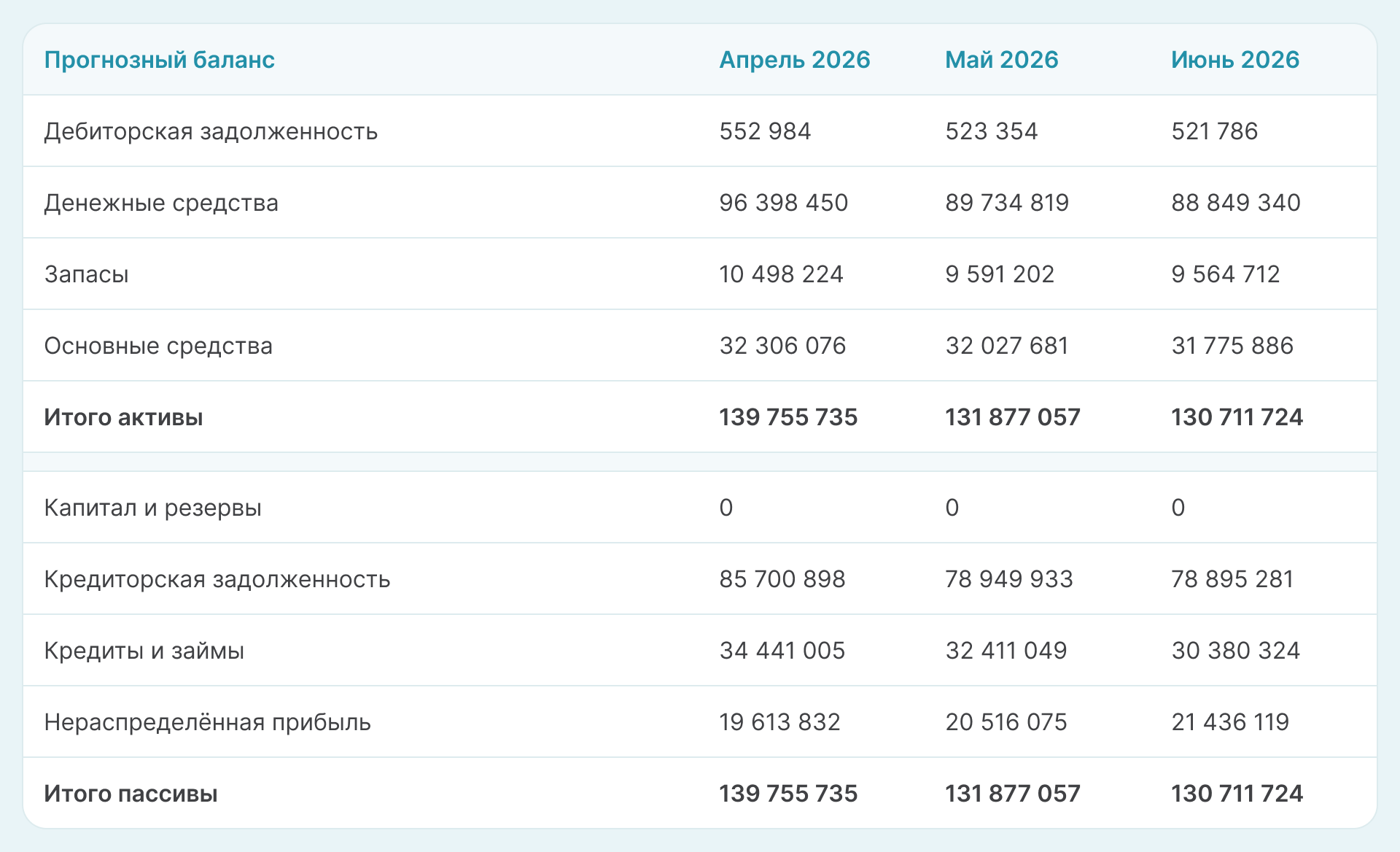Click the Прогнозный баланс table header

tap(159, 60)
